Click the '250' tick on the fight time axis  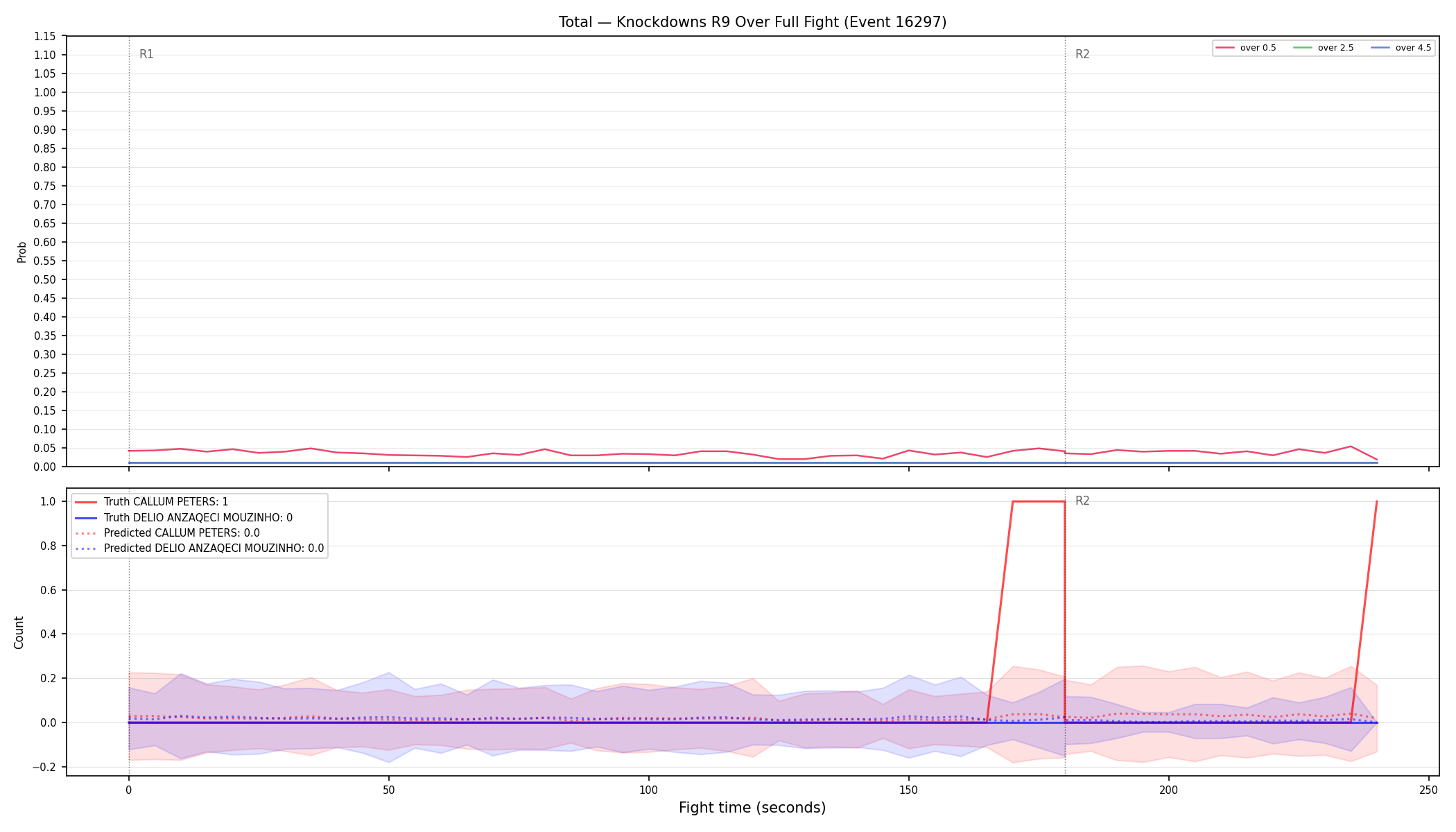pos(1429,789)
